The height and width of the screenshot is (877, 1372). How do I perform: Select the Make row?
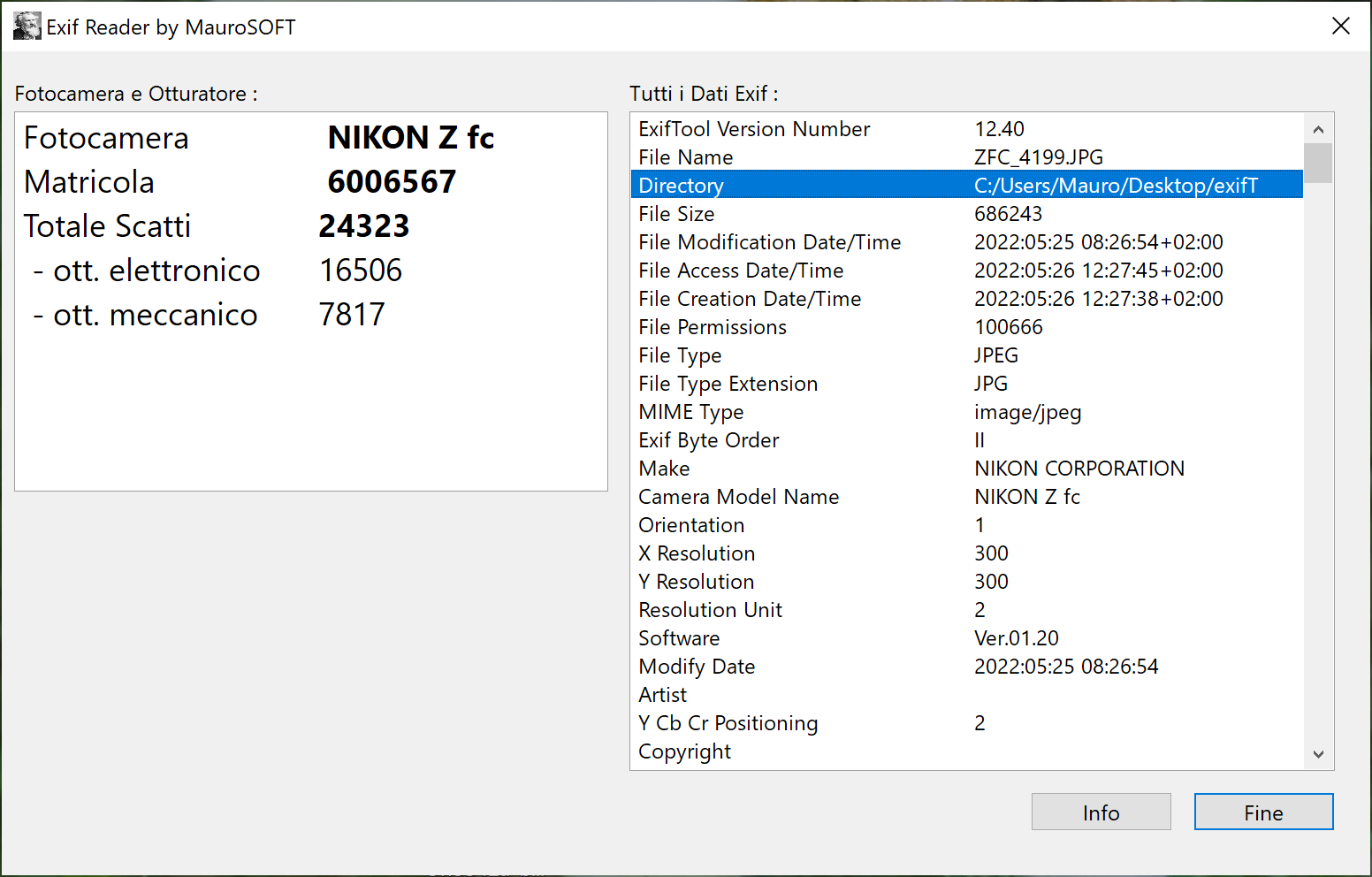click(967, 469)
